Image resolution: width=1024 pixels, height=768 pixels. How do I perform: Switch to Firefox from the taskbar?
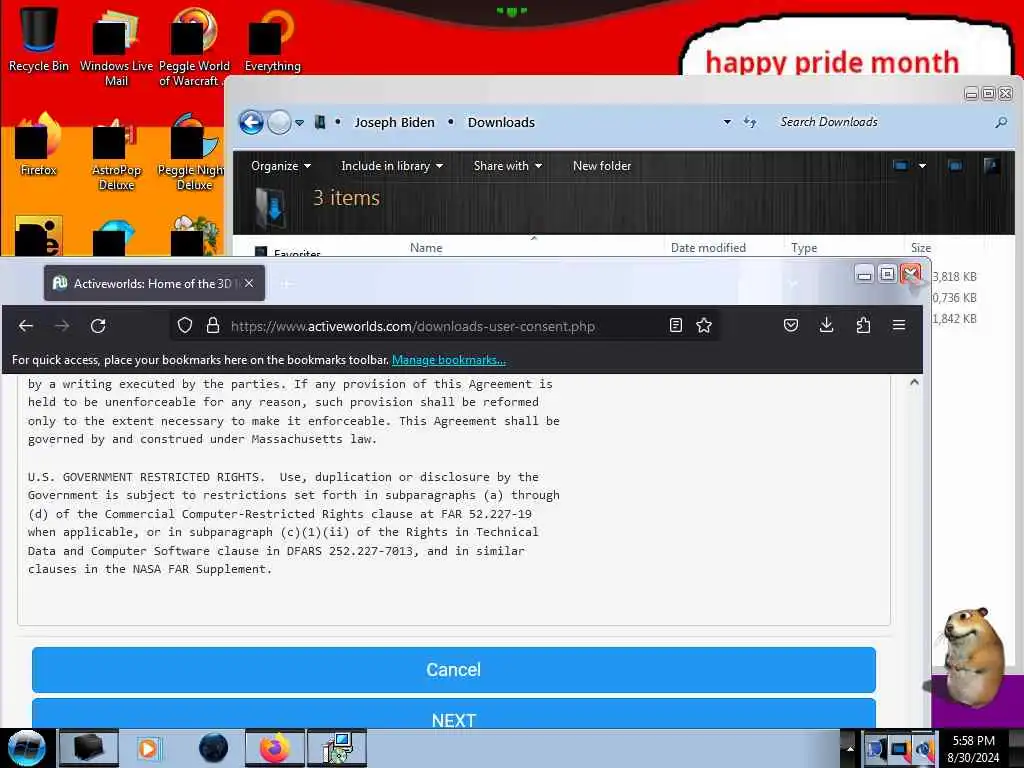[275, 748]
